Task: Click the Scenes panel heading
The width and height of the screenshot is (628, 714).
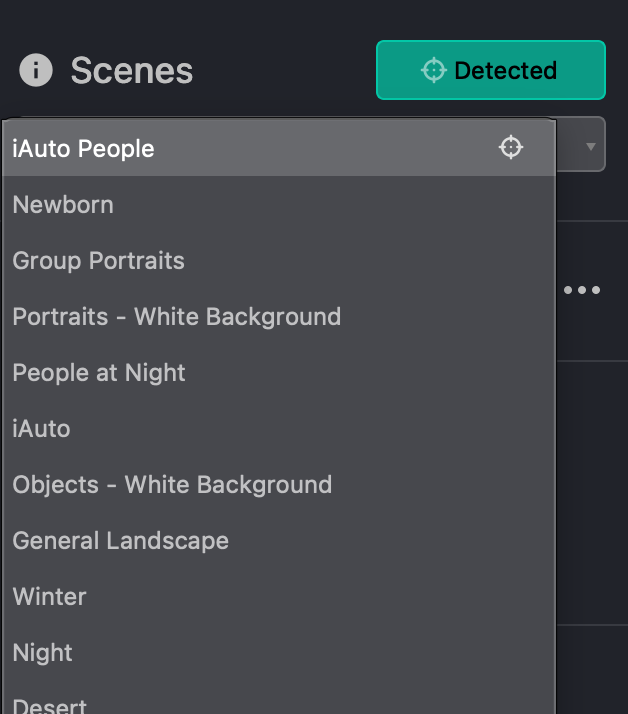Action: coord(132,71)
